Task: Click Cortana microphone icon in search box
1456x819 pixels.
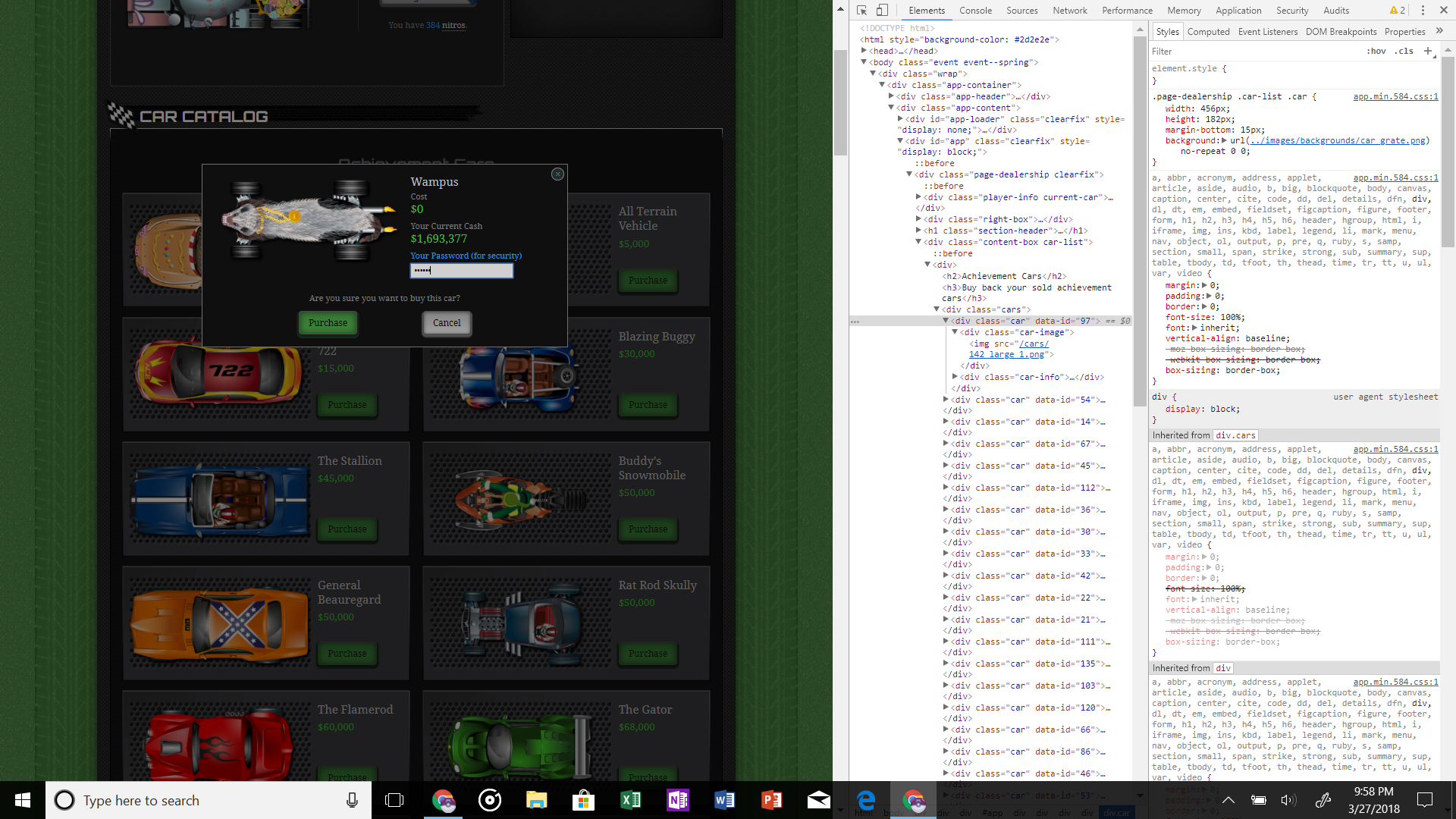Action: (352, 800)
